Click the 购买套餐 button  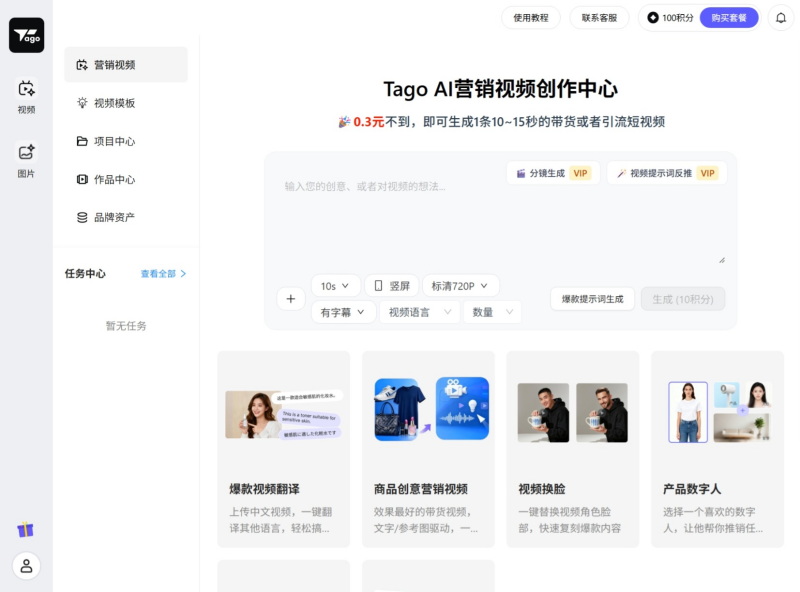pos(729,18)
